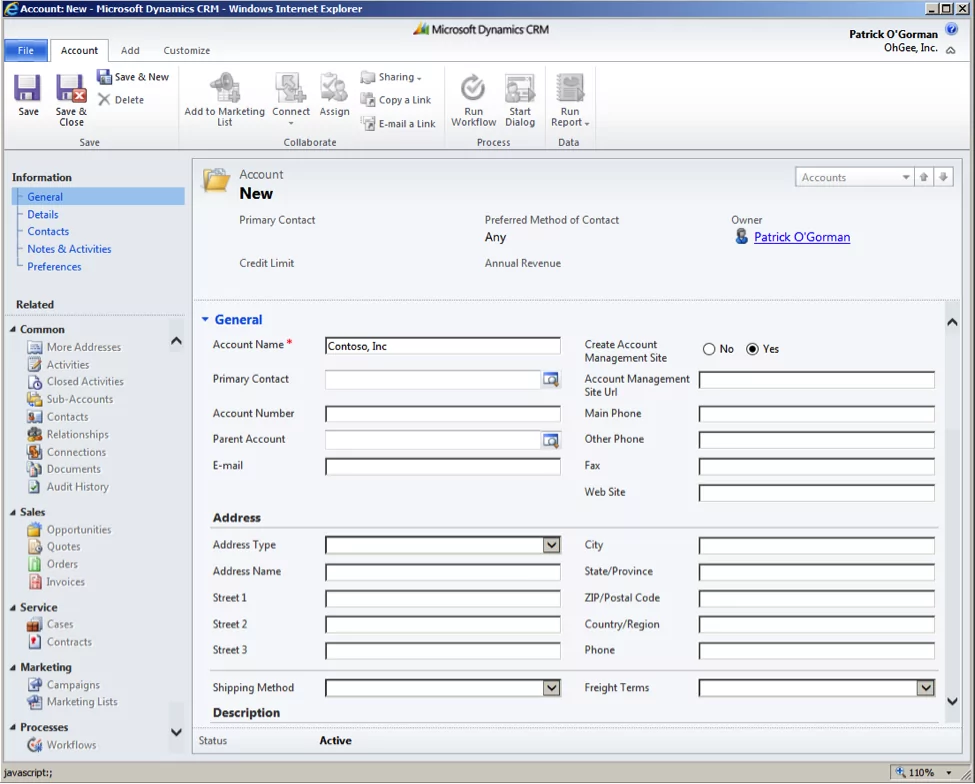This screenshot has height=784, width=975.
Task: Click the Web Site input field
Action: pos(816,493)
